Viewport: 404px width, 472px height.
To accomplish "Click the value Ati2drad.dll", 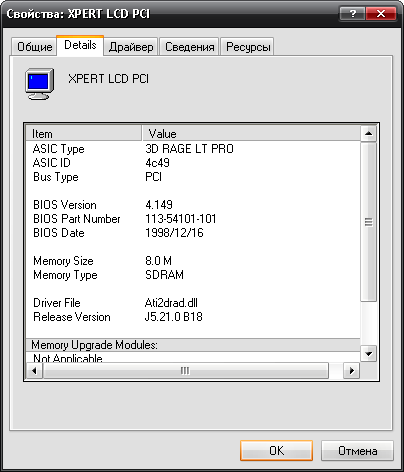I will 171,303.
